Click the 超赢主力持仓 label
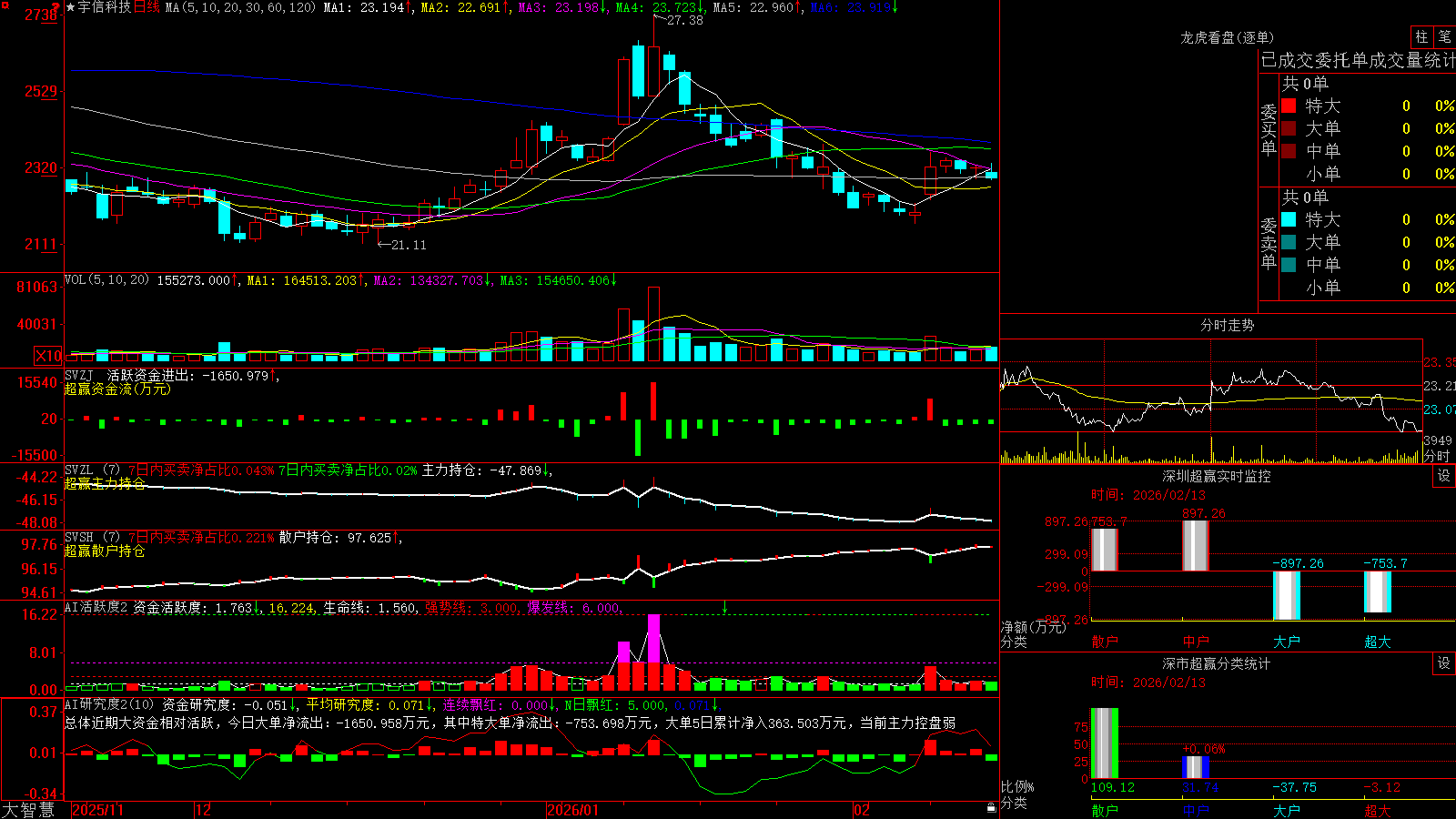This screenshot has width=1456, height=819. [x=105, y=483]
